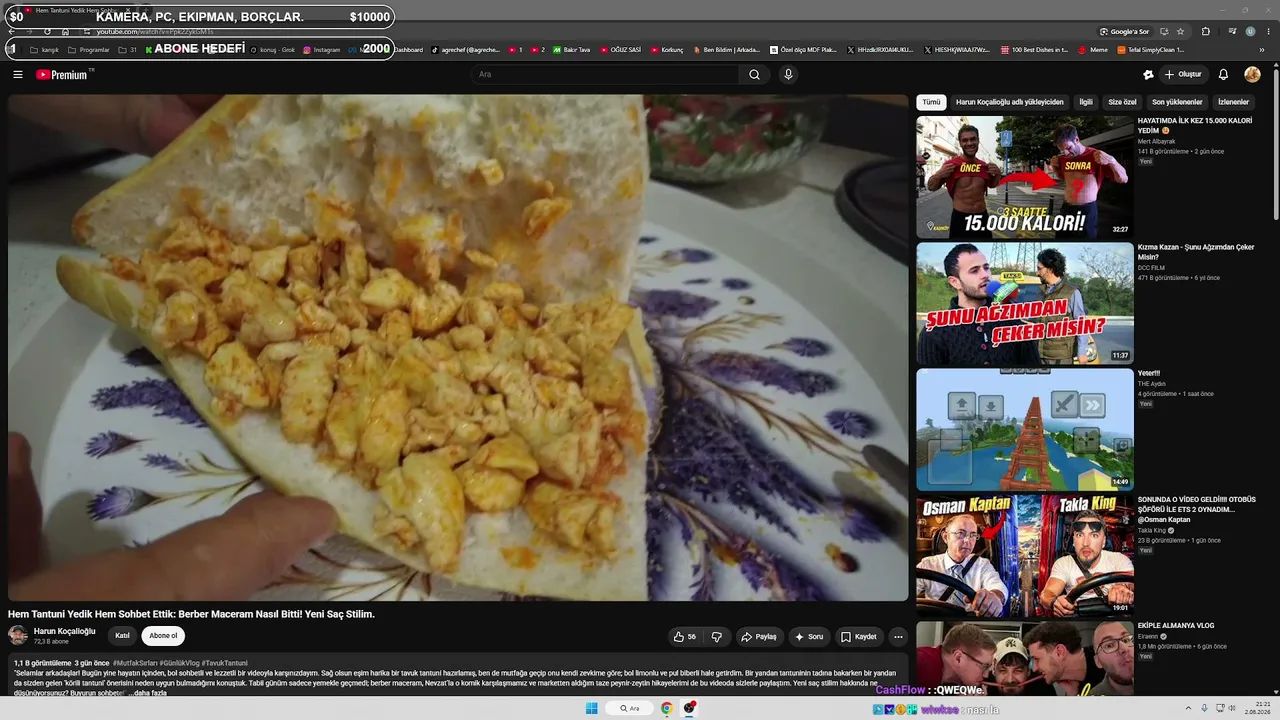1280x720 pixels.
Task: Select the Size özel filter chip
Action: pos(1122,102)
